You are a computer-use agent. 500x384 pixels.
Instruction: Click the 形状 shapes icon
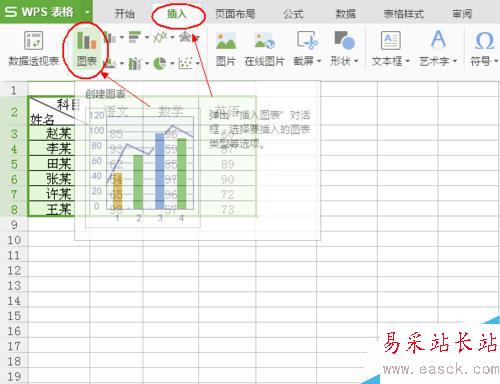tap(344, 40)
